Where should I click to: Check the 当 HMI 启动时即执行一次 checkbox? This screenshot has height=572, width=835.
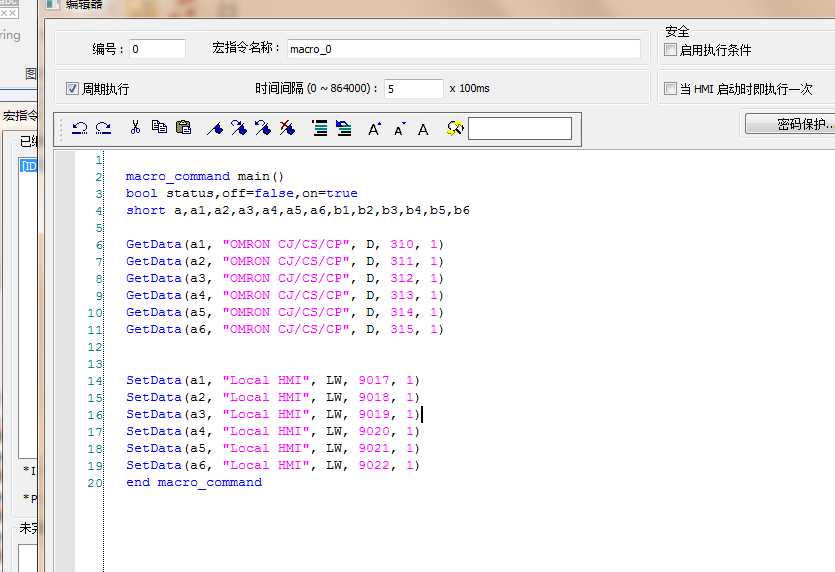(671, 89)
